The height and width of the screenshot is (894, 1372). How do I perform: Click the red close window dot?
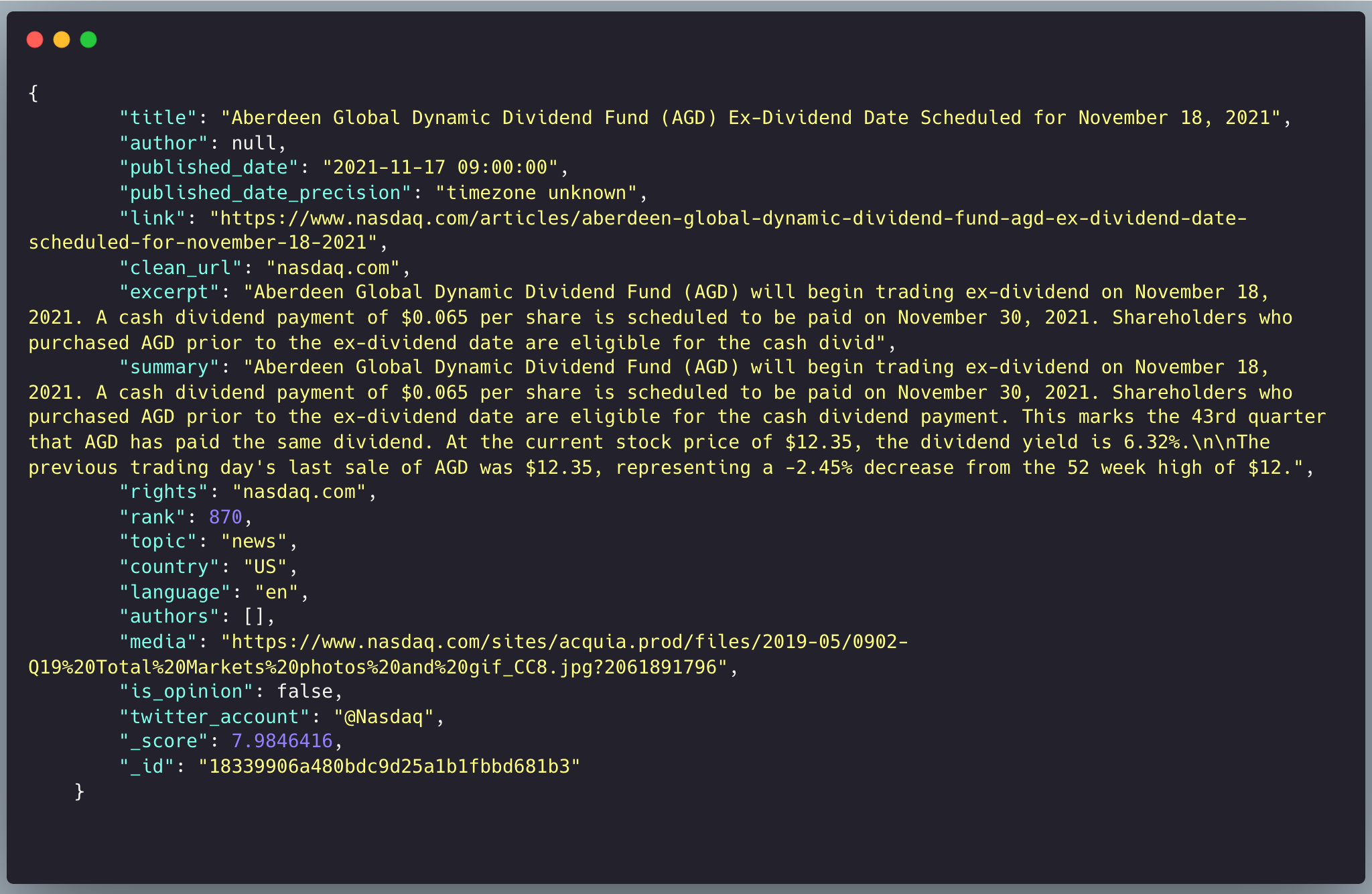tap(35, 40)
